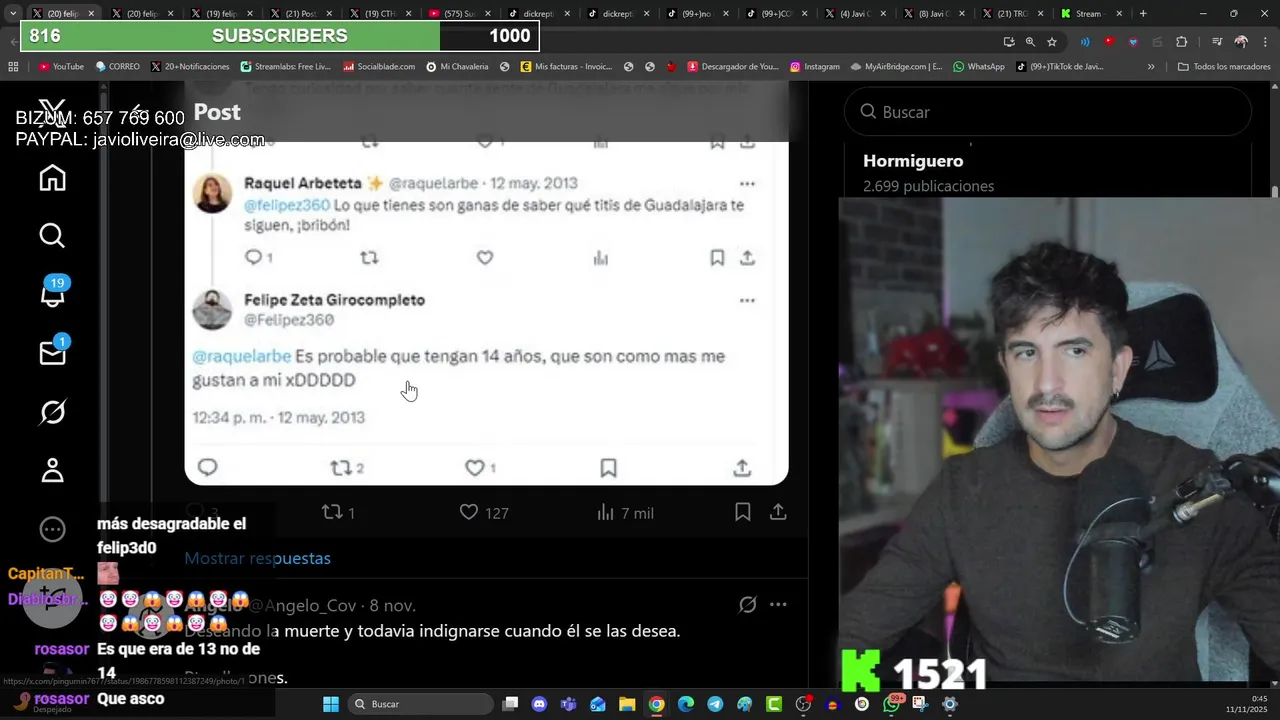Open WhatsApp bookmark in bookmarks bar
The height and width of the screenshot is (720, 1280).
pyautogui.click(x=979, y=67)
